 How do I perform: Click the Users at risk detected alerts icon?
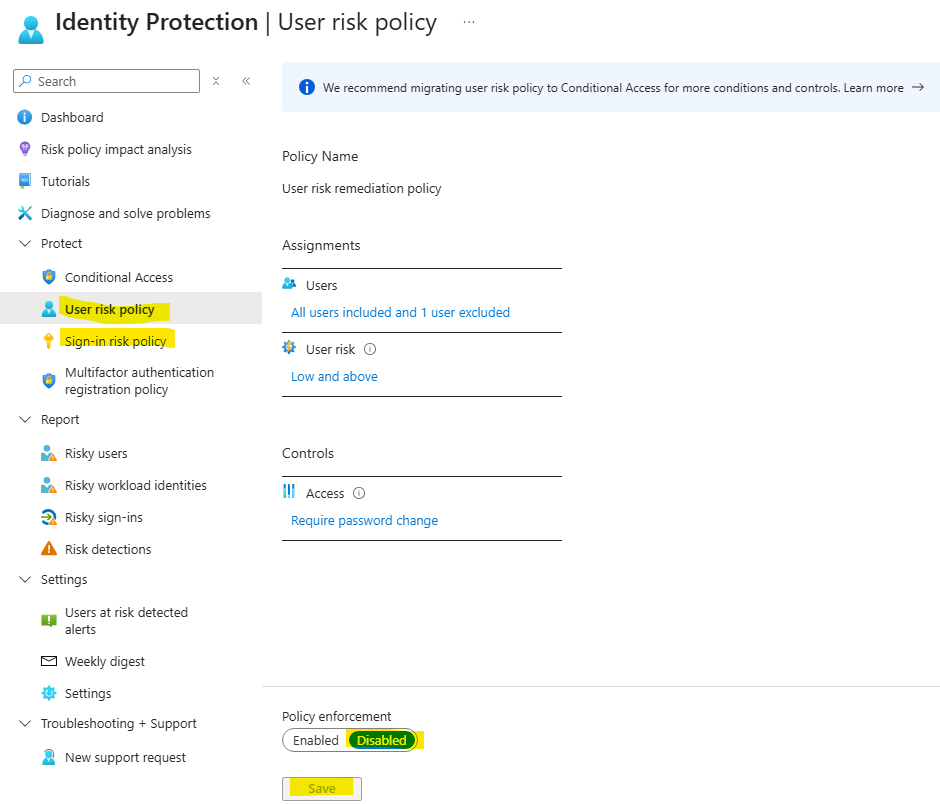(49, 621)
